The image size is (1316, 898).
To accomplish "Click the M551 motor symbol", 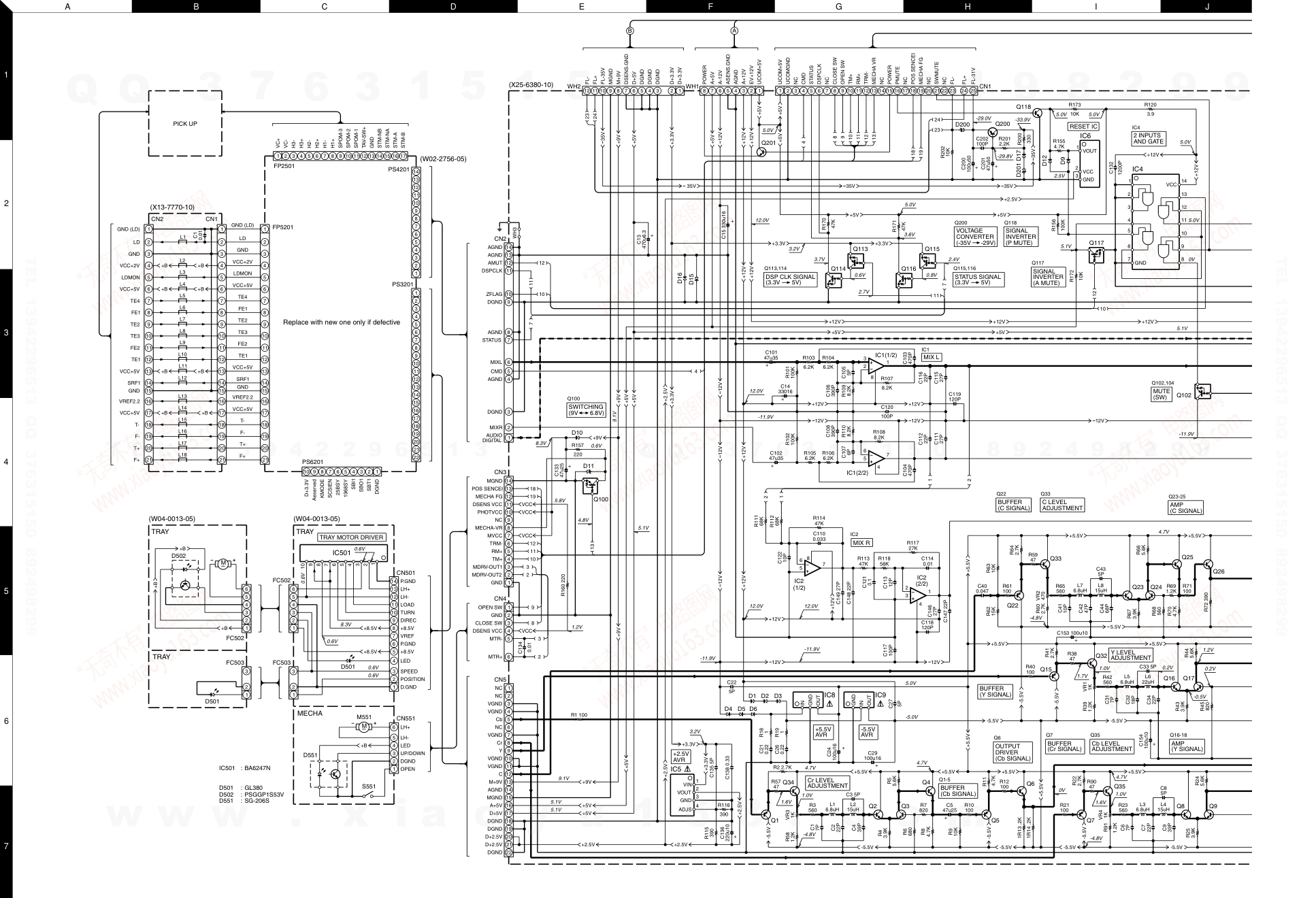I will [364, 727].
